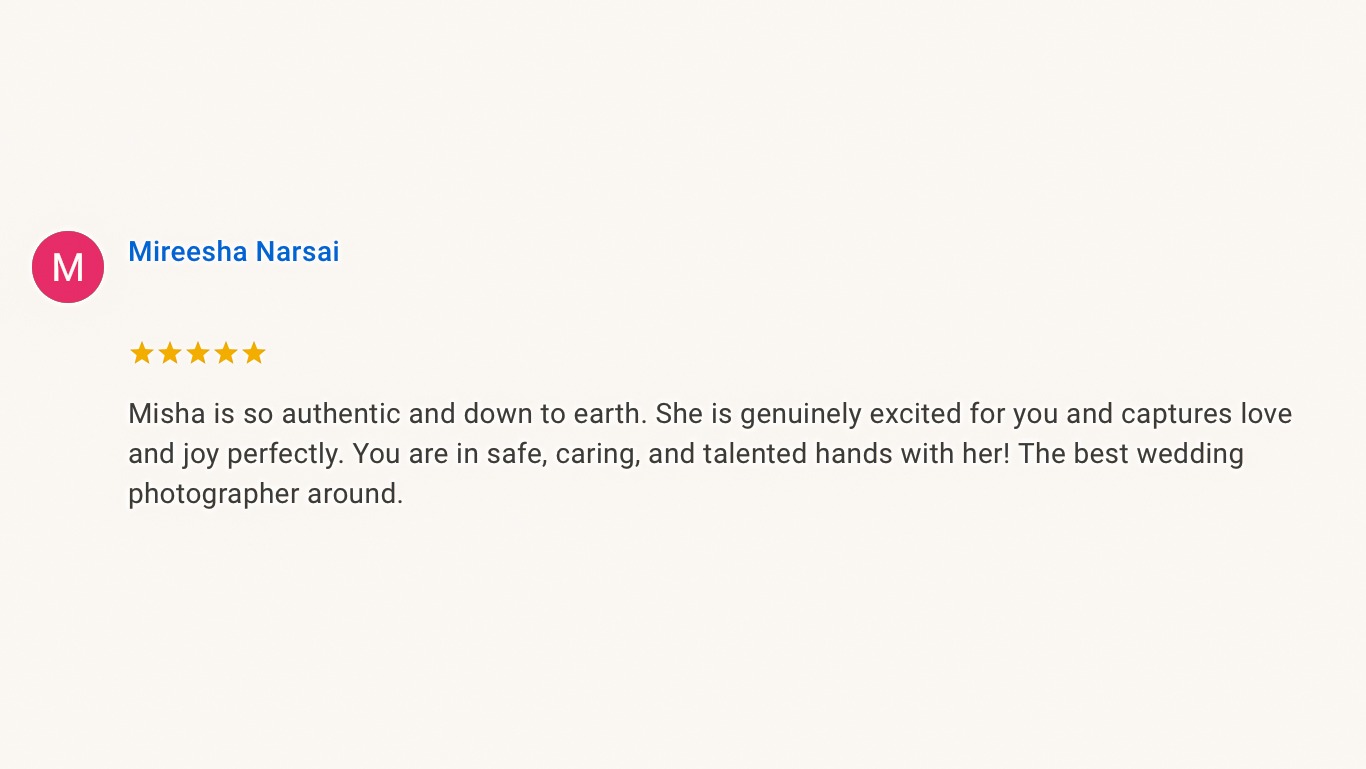
Task: Click the first star in the rating
Action: tap(141, 353)
